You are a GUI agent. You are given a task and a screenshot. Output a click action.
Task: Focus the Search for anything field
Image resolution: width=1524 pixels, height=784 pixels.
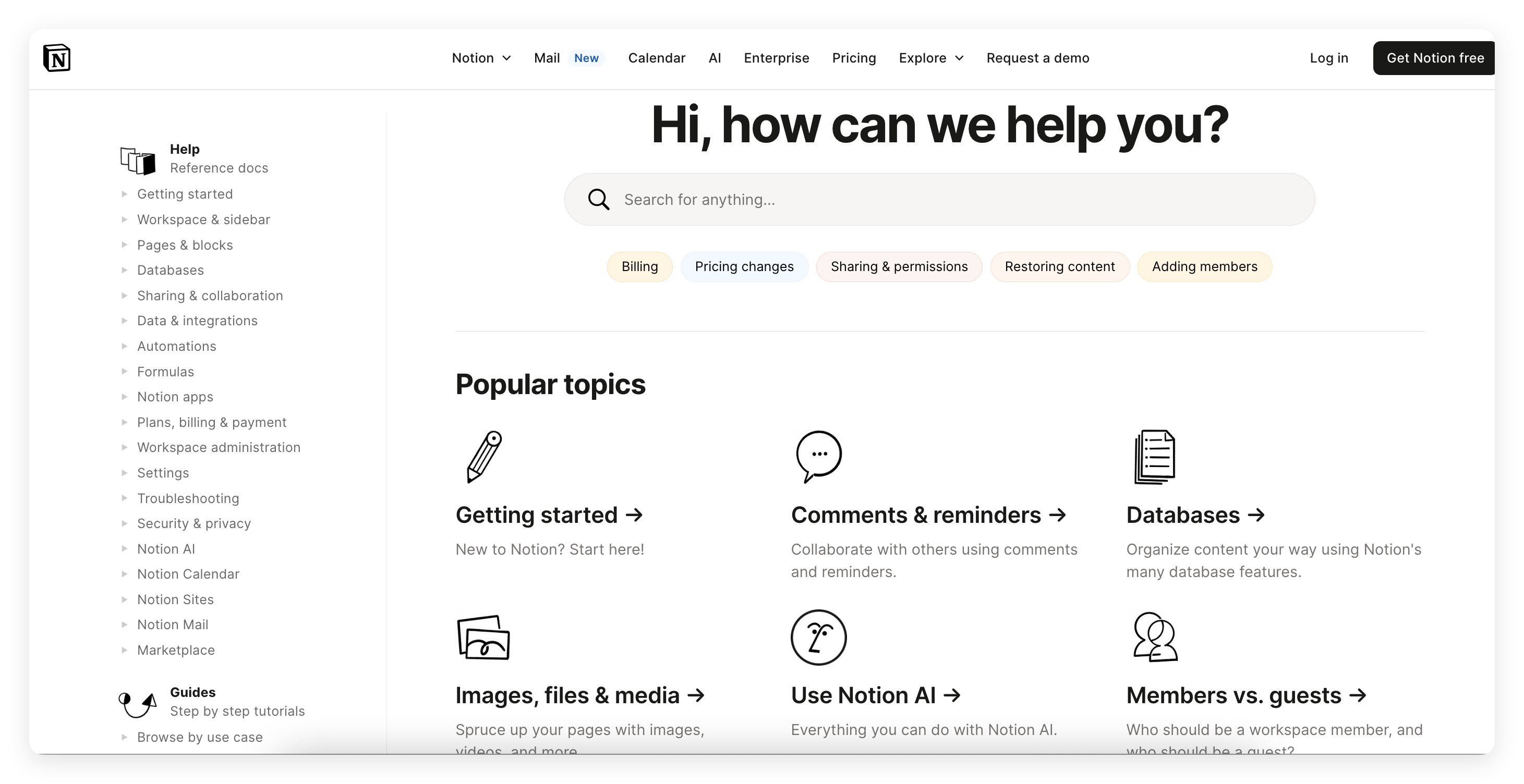pos(947,199)
